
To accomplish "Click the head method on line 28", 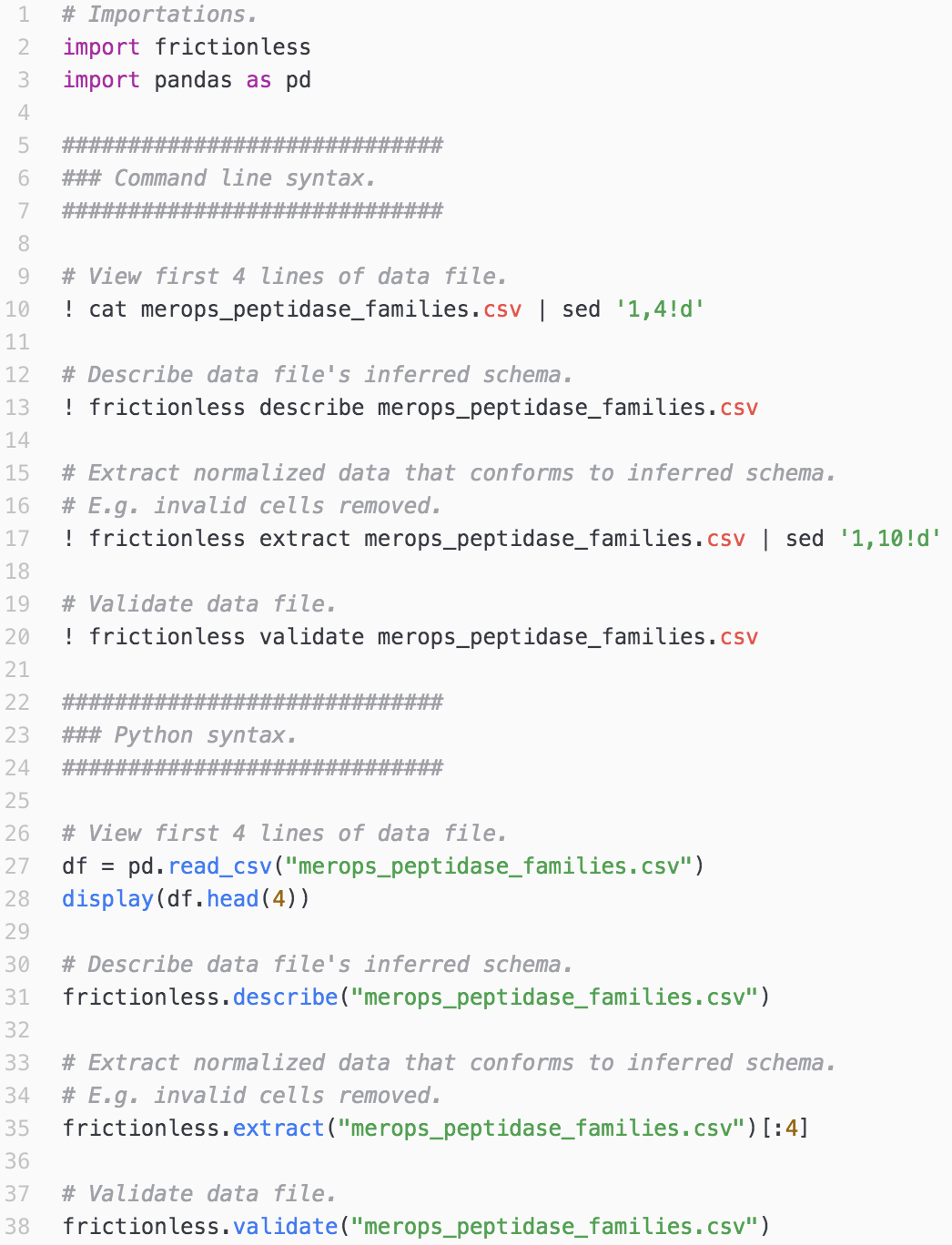I will [x=232, y=899].
